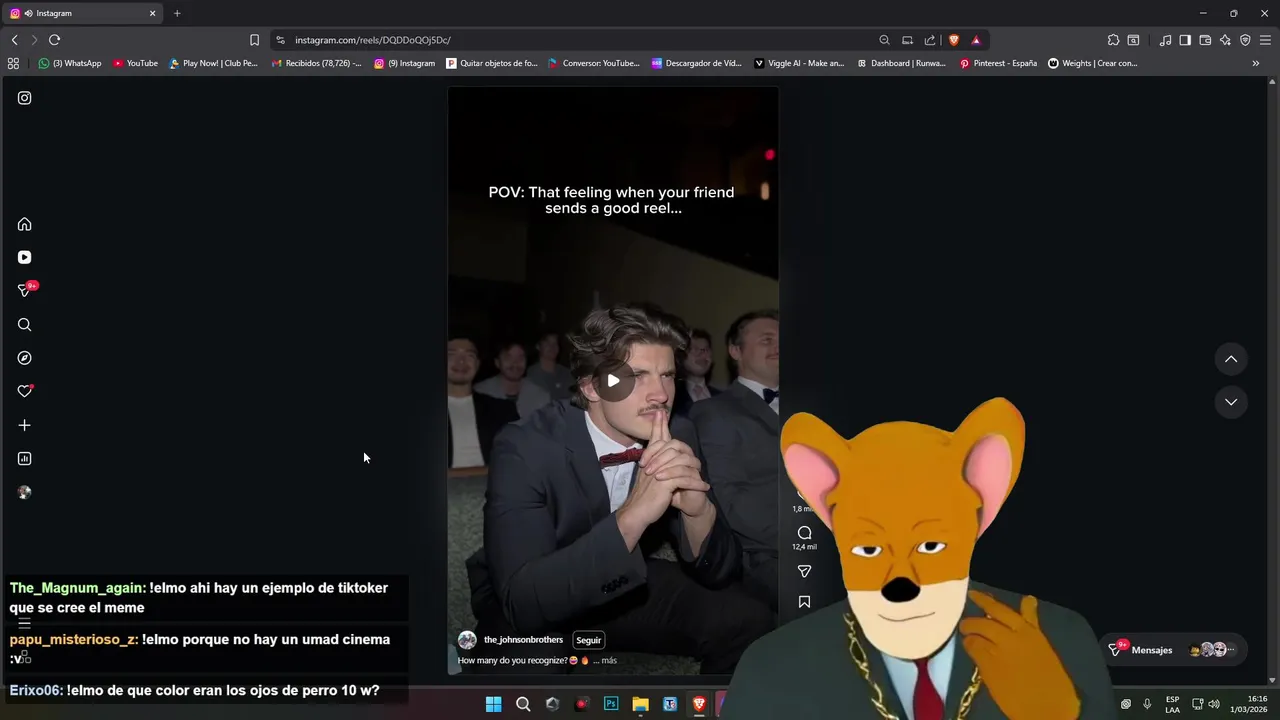Viewport: 1280px width, 720px height.
Task: Open the_johnsonbrothers profile name
Action: [523, 640]
